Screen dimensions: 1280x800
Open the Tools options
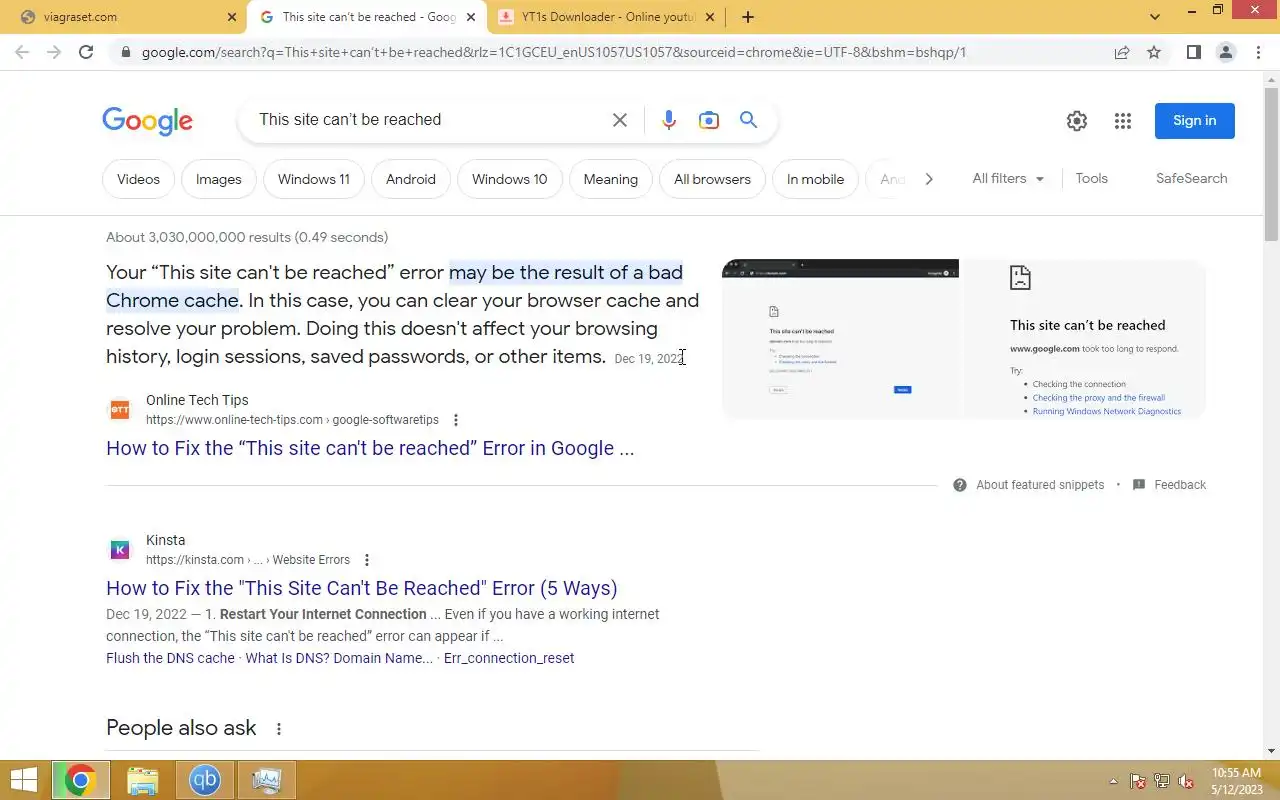pos(1091,178)
